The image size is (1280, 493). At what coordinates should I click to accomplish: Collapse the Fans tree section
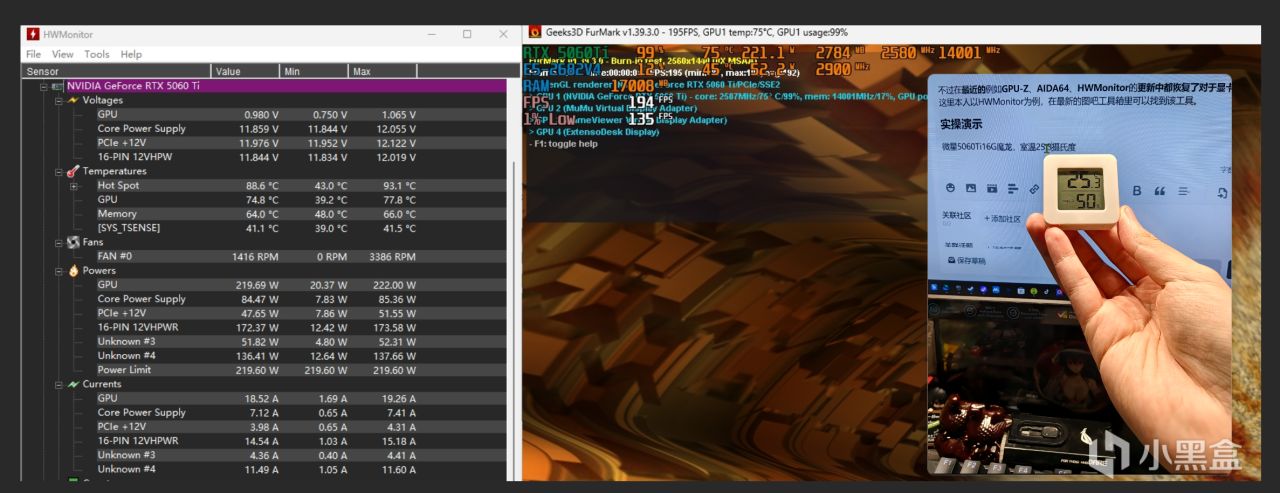click(x=58, y=242)
